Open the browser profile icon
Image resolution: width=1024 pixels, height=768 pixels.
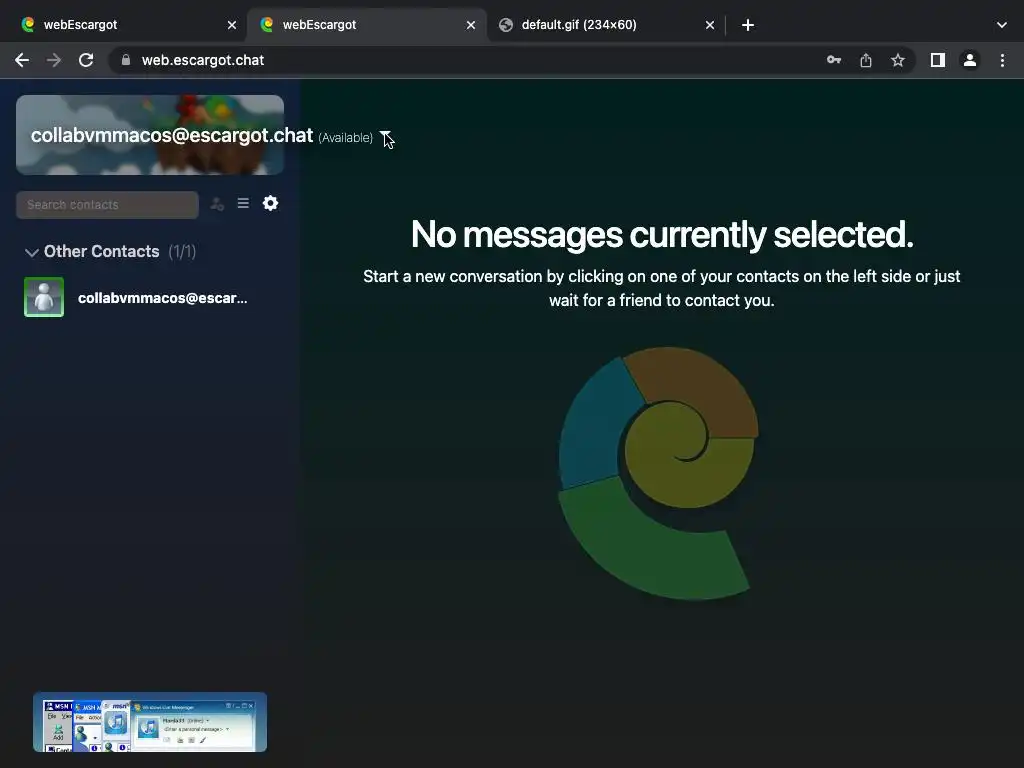pos(970,60)
